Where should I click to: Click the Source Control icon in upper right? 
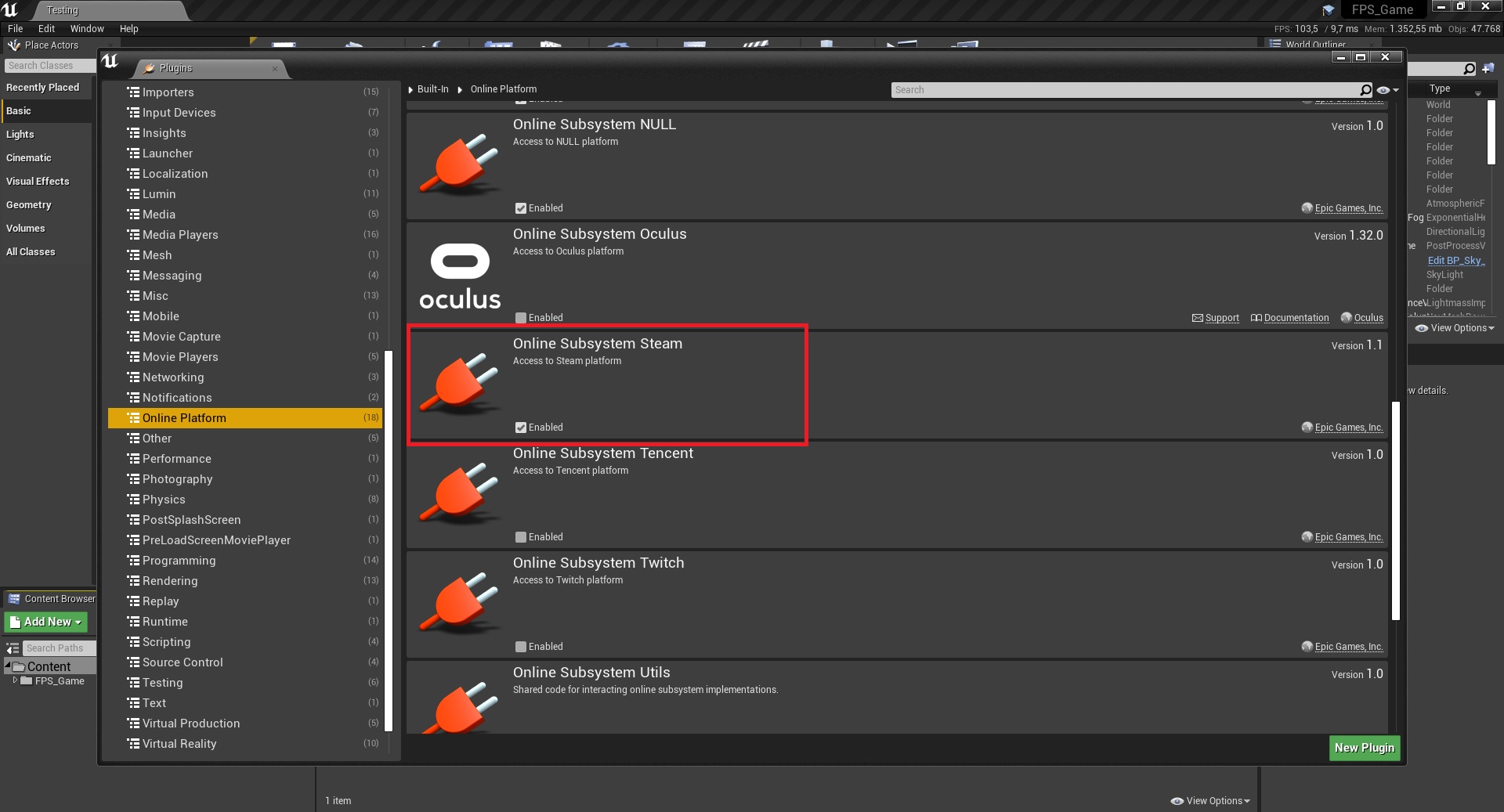pos(1329,10)
